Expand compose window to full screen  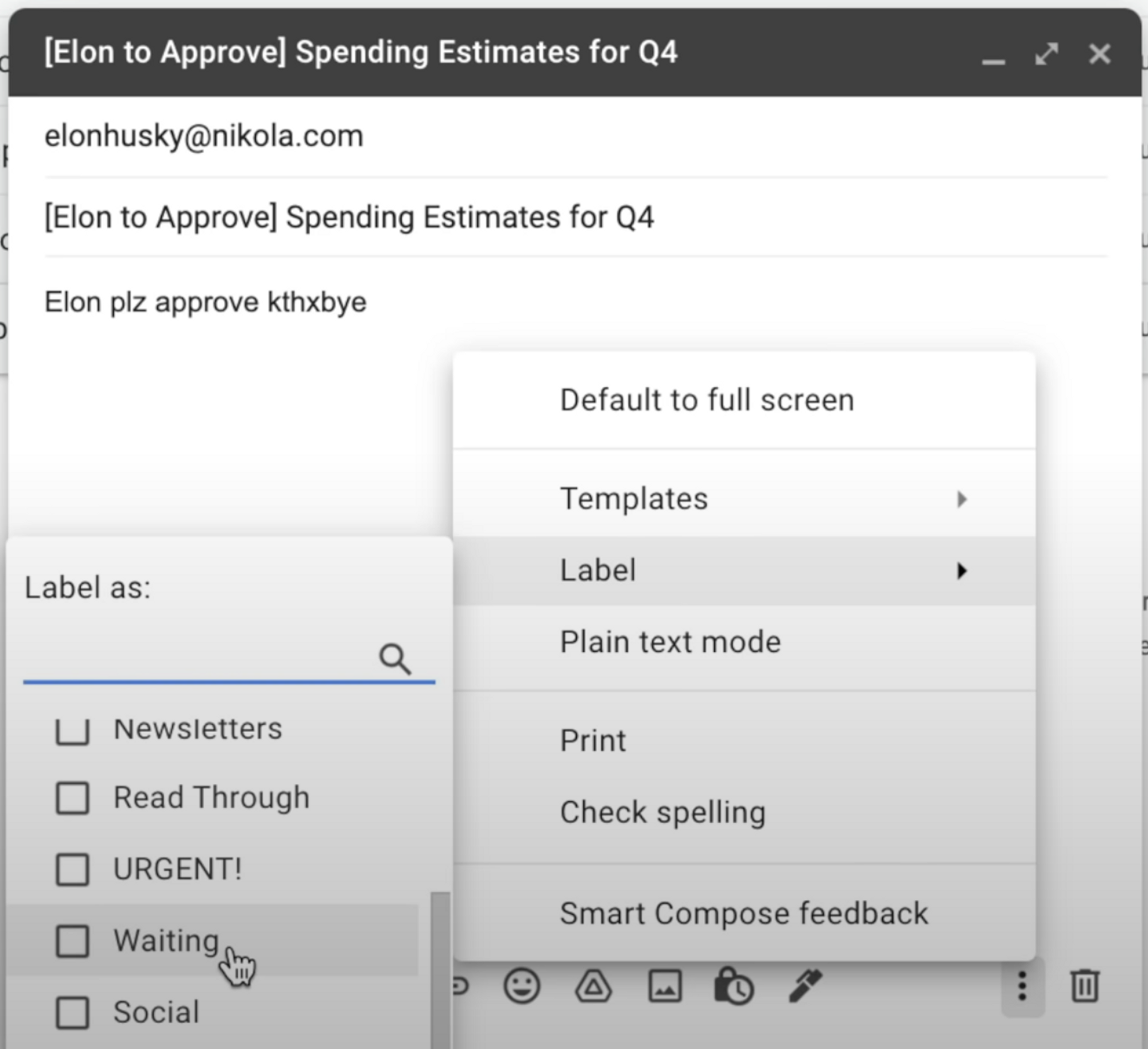[x=1046, y=54]
